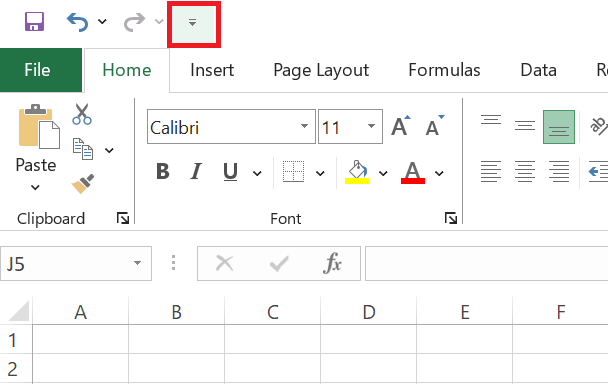The width and height of the screenshot is (608, 384).
Task: Click the Cut scissors icon
Action: 82,114
